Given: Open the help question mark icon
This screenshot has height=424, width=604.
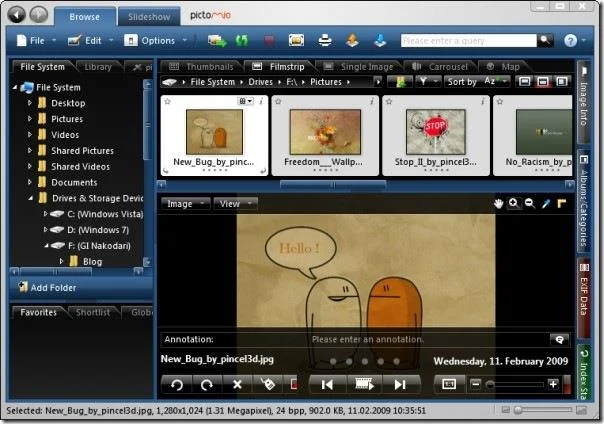Looking at the screenshot, I should [570, 40].
